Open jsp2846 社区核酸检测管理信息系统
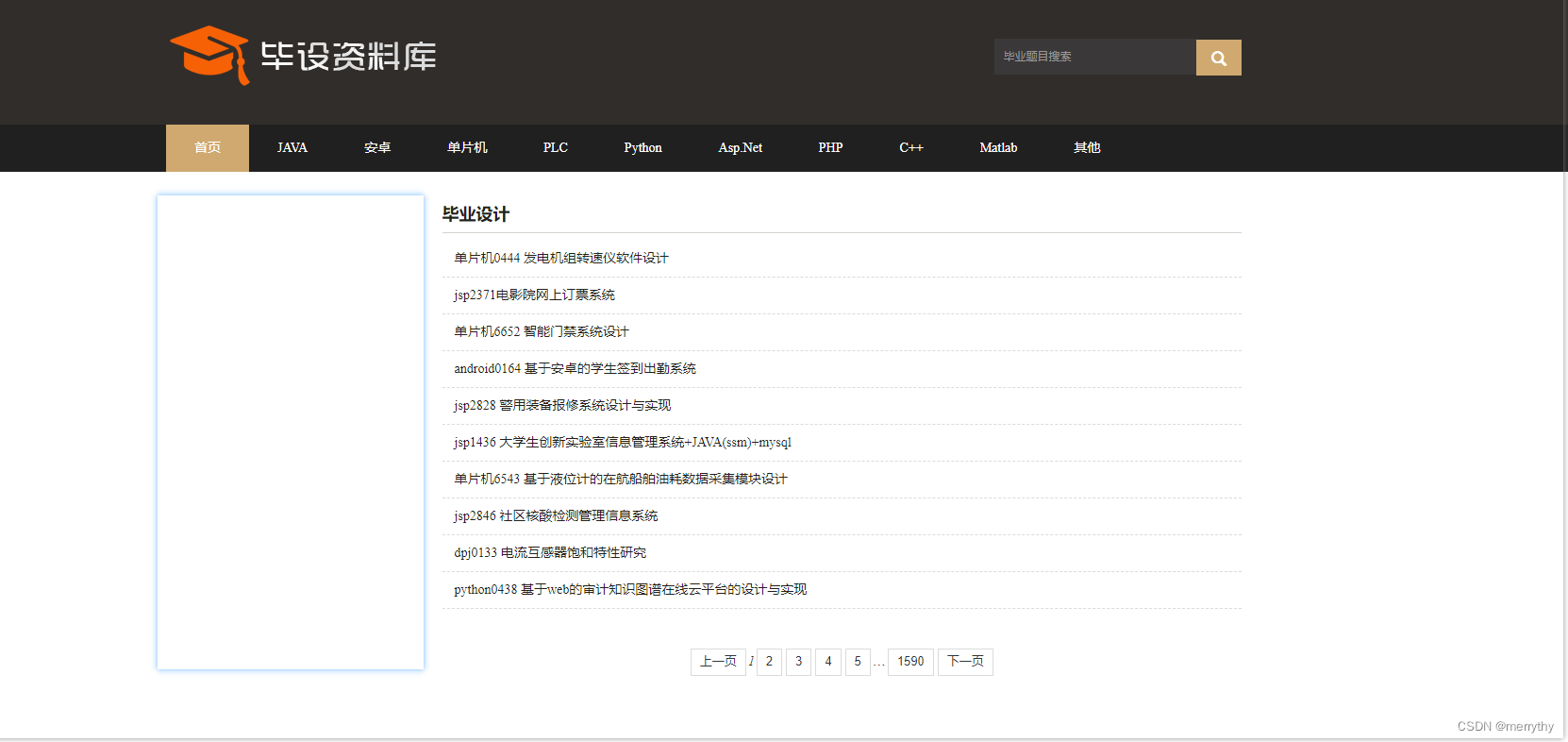The image size is (1568, 742). pyautogui.click(x=556, y=516)
